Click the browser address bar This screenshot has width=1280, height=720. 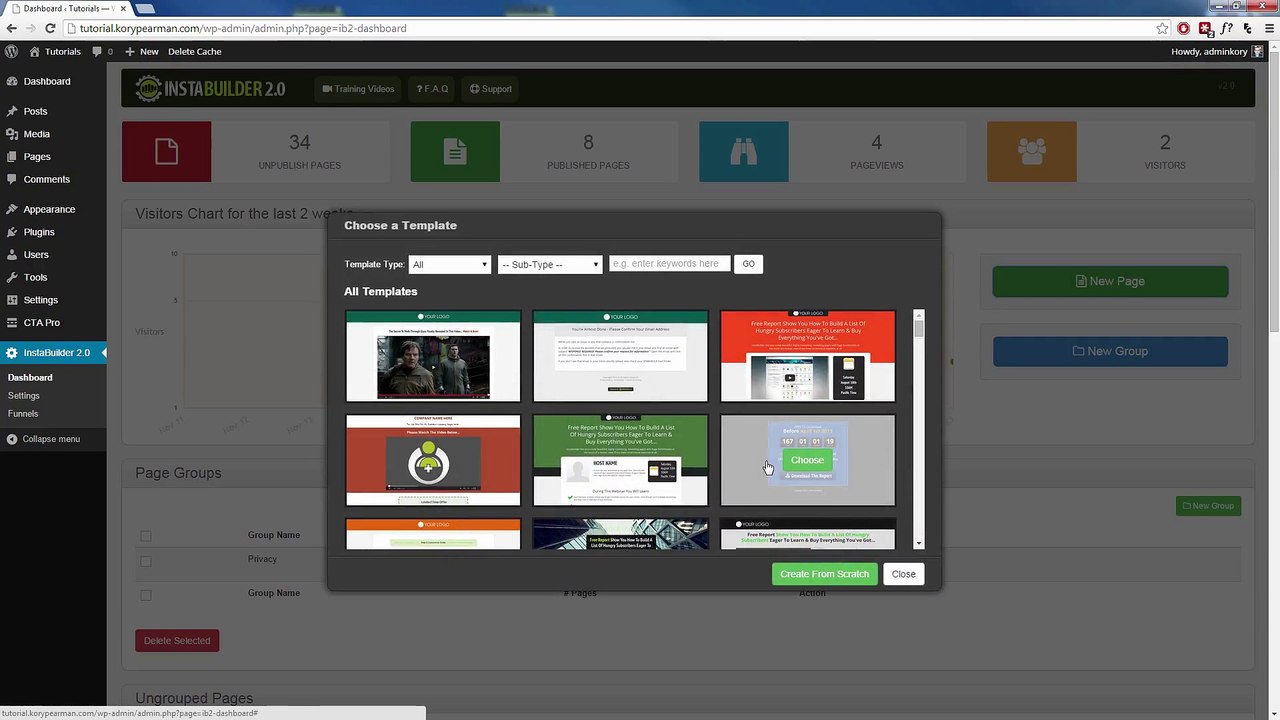click(610, 28)
